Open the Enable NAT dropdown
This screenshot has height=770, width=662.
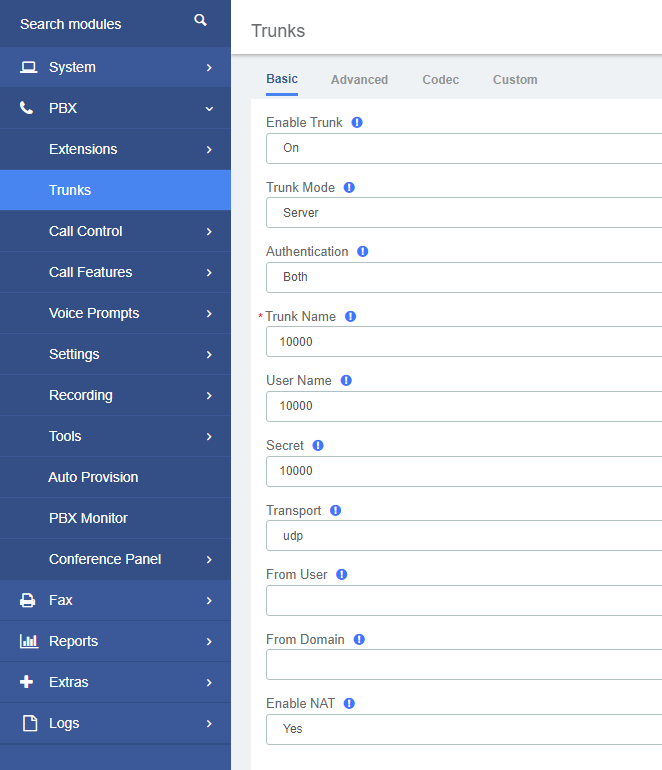pyautogui.click(x=464, y=729)
